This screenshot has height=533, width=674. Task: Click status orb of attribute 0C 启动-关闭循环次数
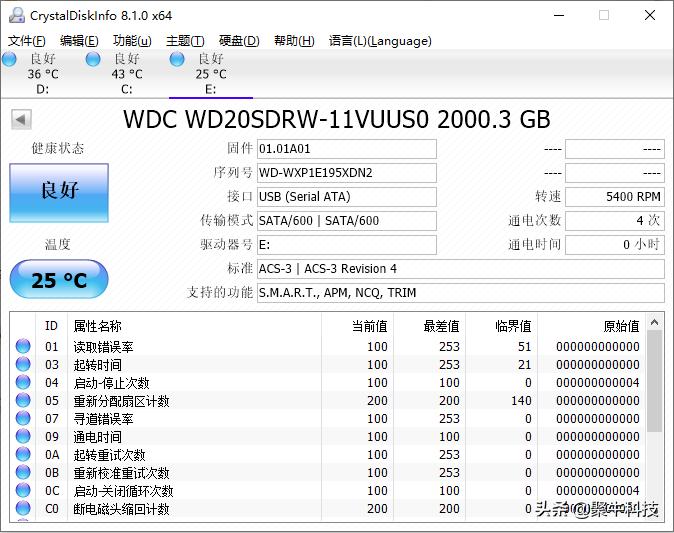[x=23, y=490]
